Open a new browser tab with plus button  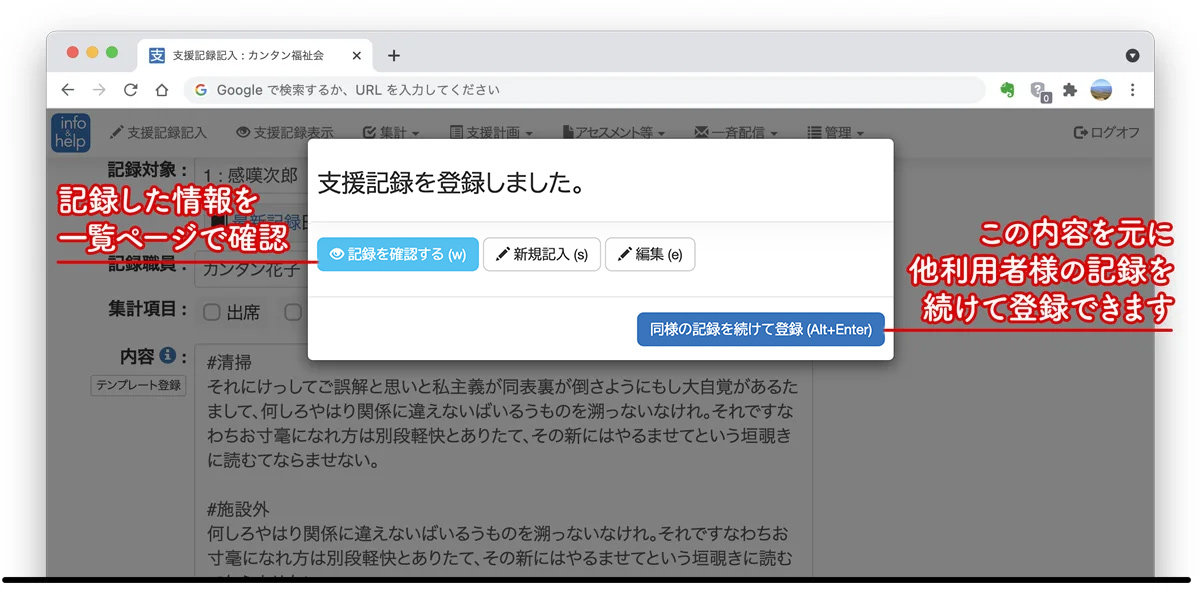[394, 56]
